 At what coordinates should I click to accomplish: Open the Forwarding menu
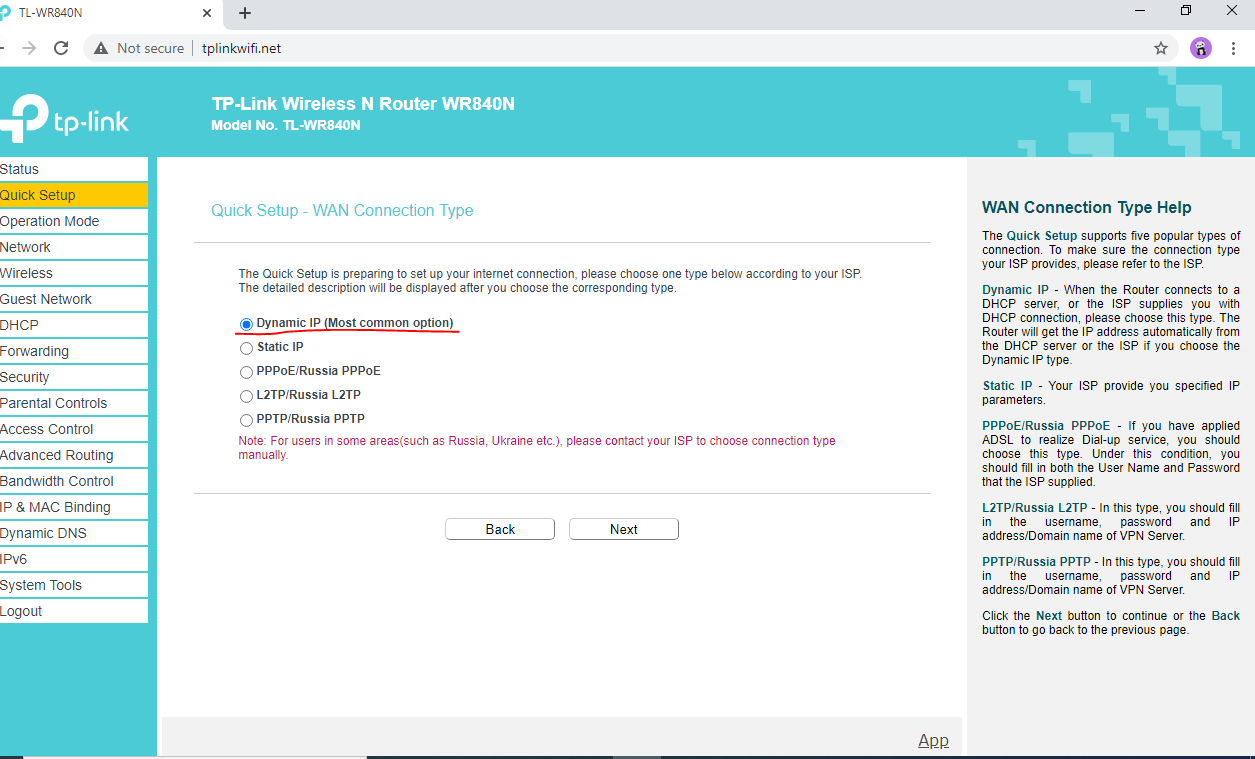click(x=74, y=351)
